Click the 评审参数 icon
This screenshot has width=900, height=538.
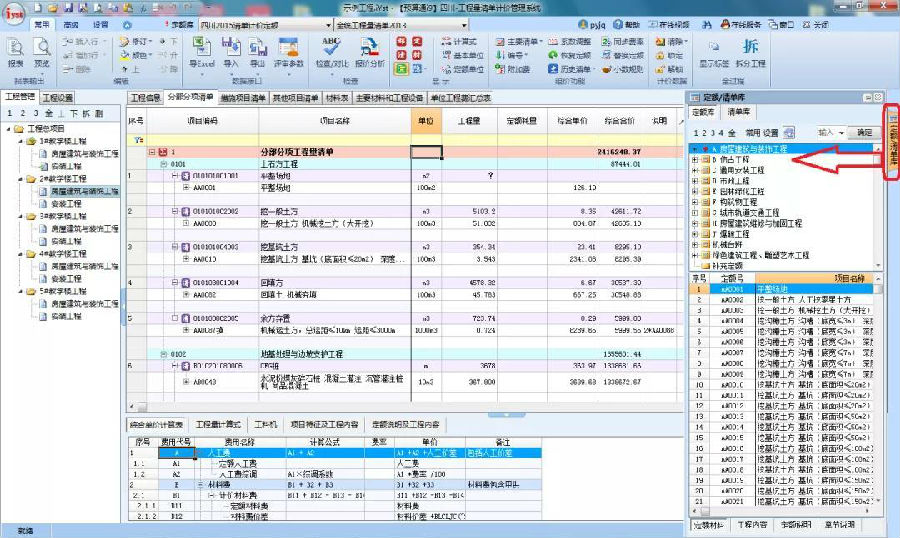[x=289, y=50]
